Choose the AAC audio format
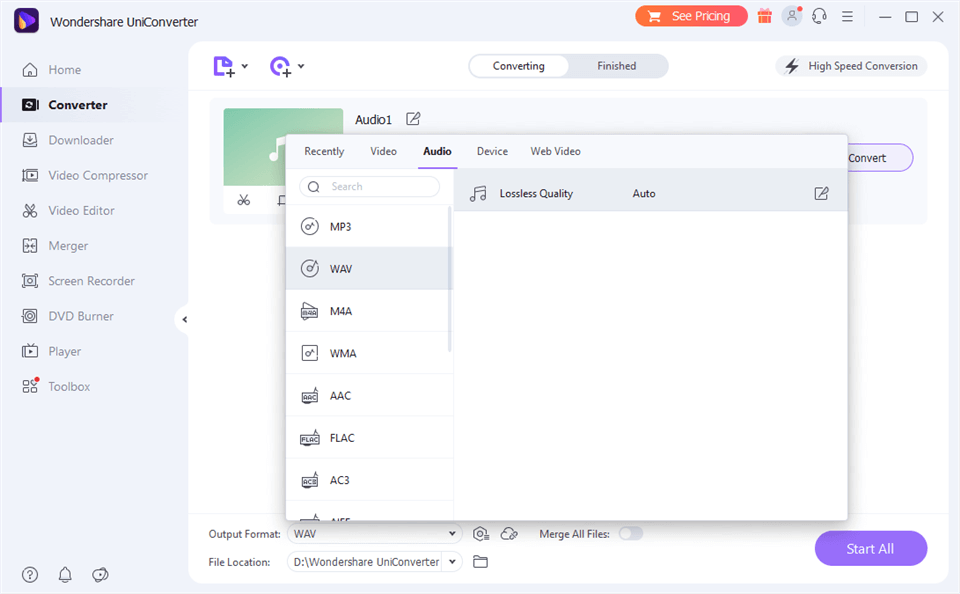This screenshot has height=594, width=960. pos(369,396)
